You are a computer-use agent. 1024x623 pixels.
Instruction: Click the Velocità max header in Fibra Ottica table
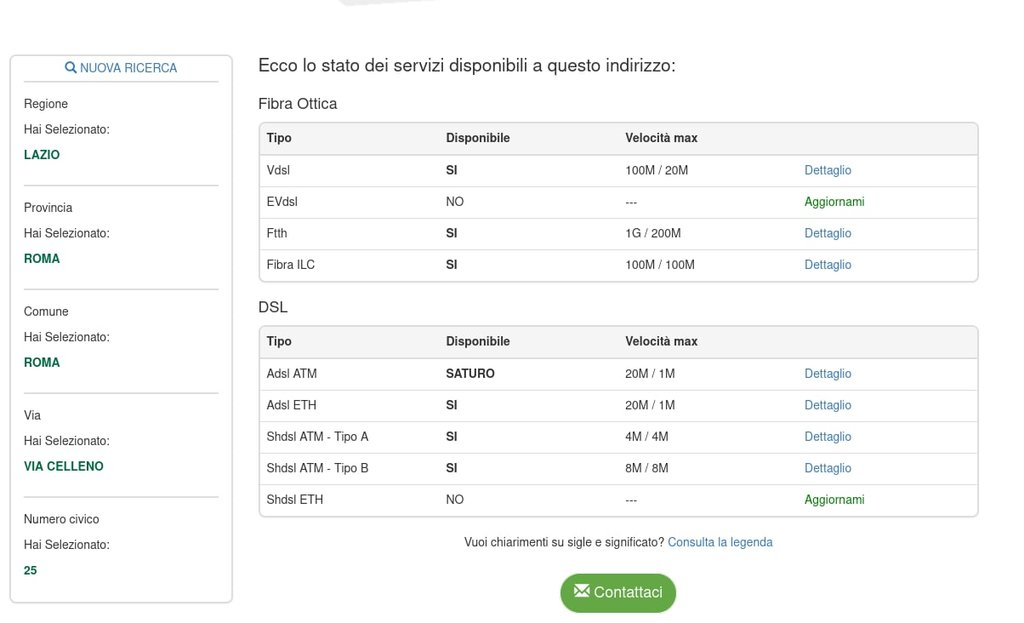(x=661, y=138)
